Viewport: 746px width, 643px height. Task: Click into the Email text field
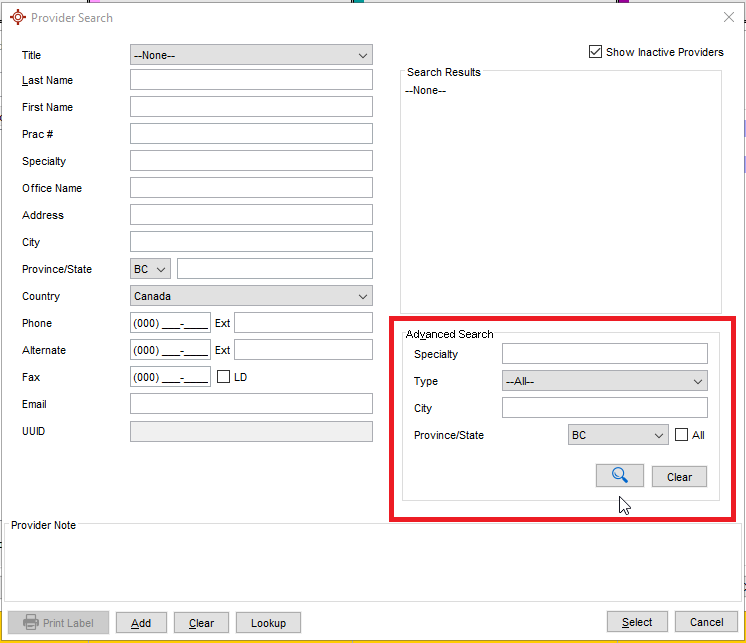point(251,404)
